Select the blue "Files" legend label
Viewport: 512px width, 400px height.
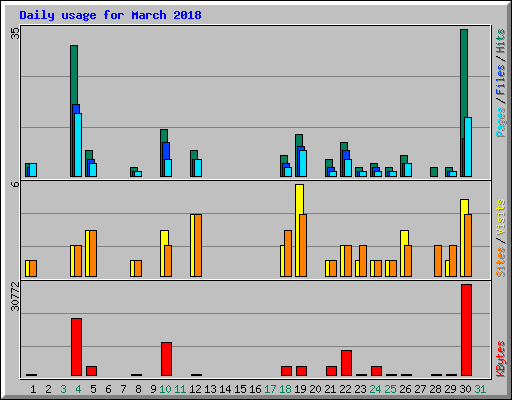click(500, 79)
